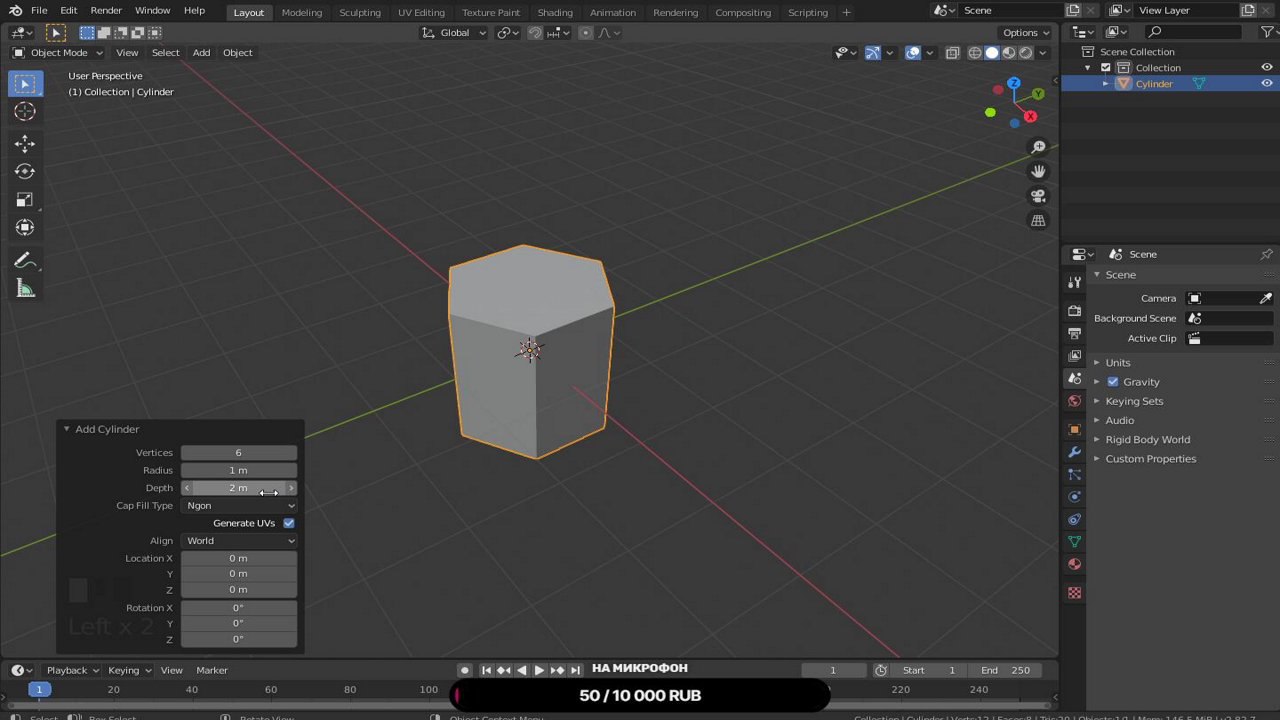
Task: Hide the Cylinder with its eye icon
Action: (x=1267, y=84)
